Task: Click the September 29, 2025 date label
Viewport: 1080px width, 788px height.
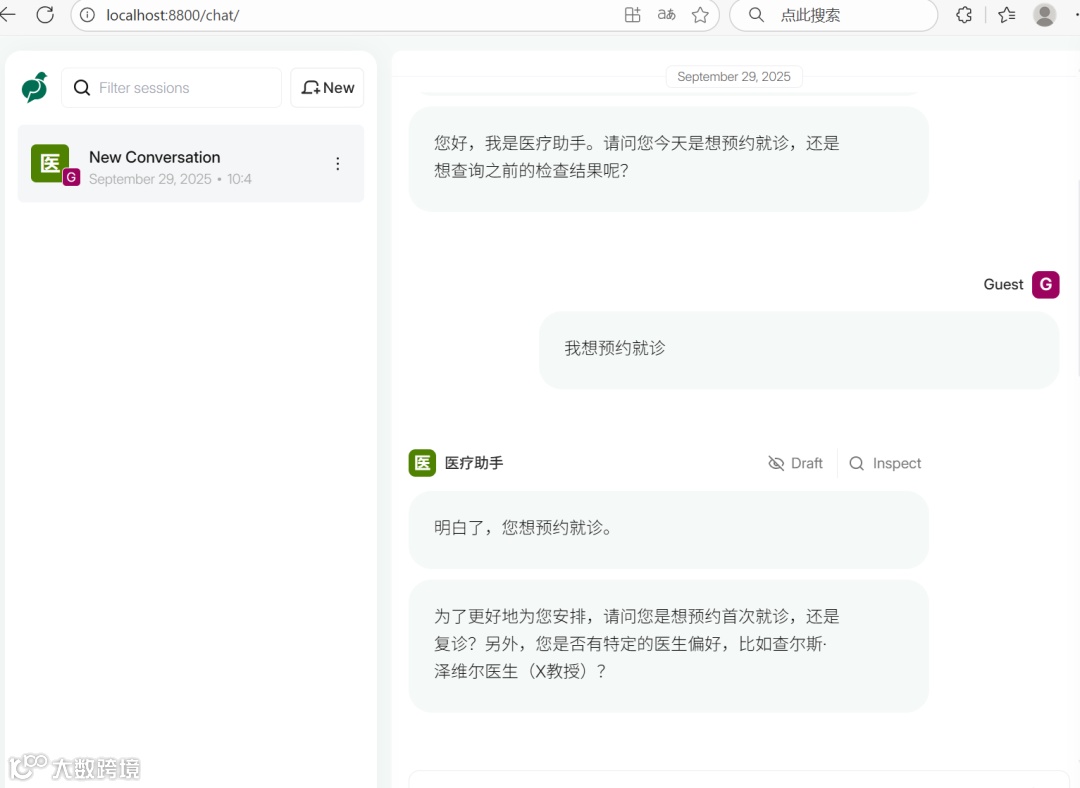Action: (734, 76)
